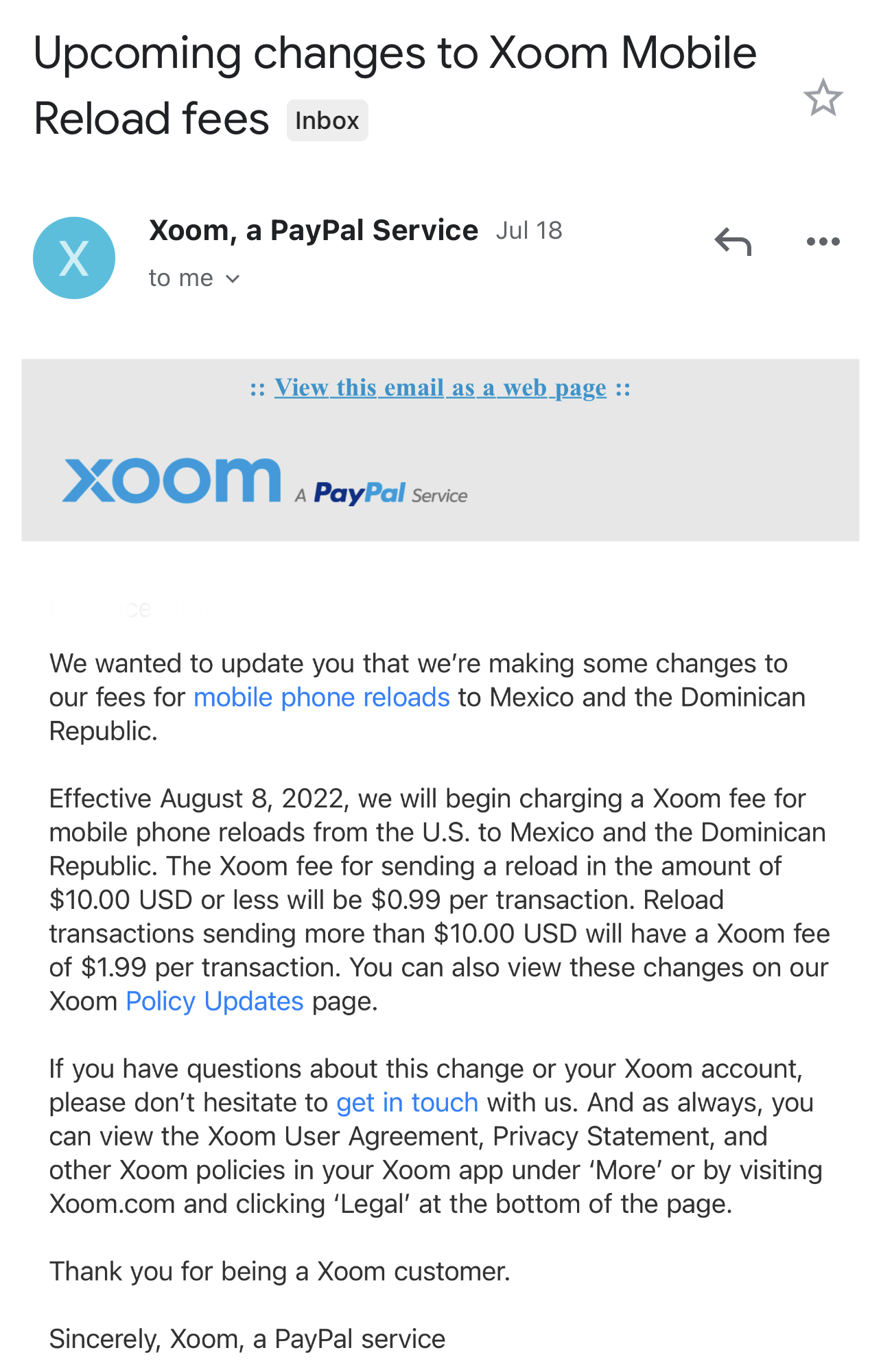The image size is (881, 1372).
Task: Tap sender name "Xoom, a PayPal Service"
Action: (x=314, y=230)
